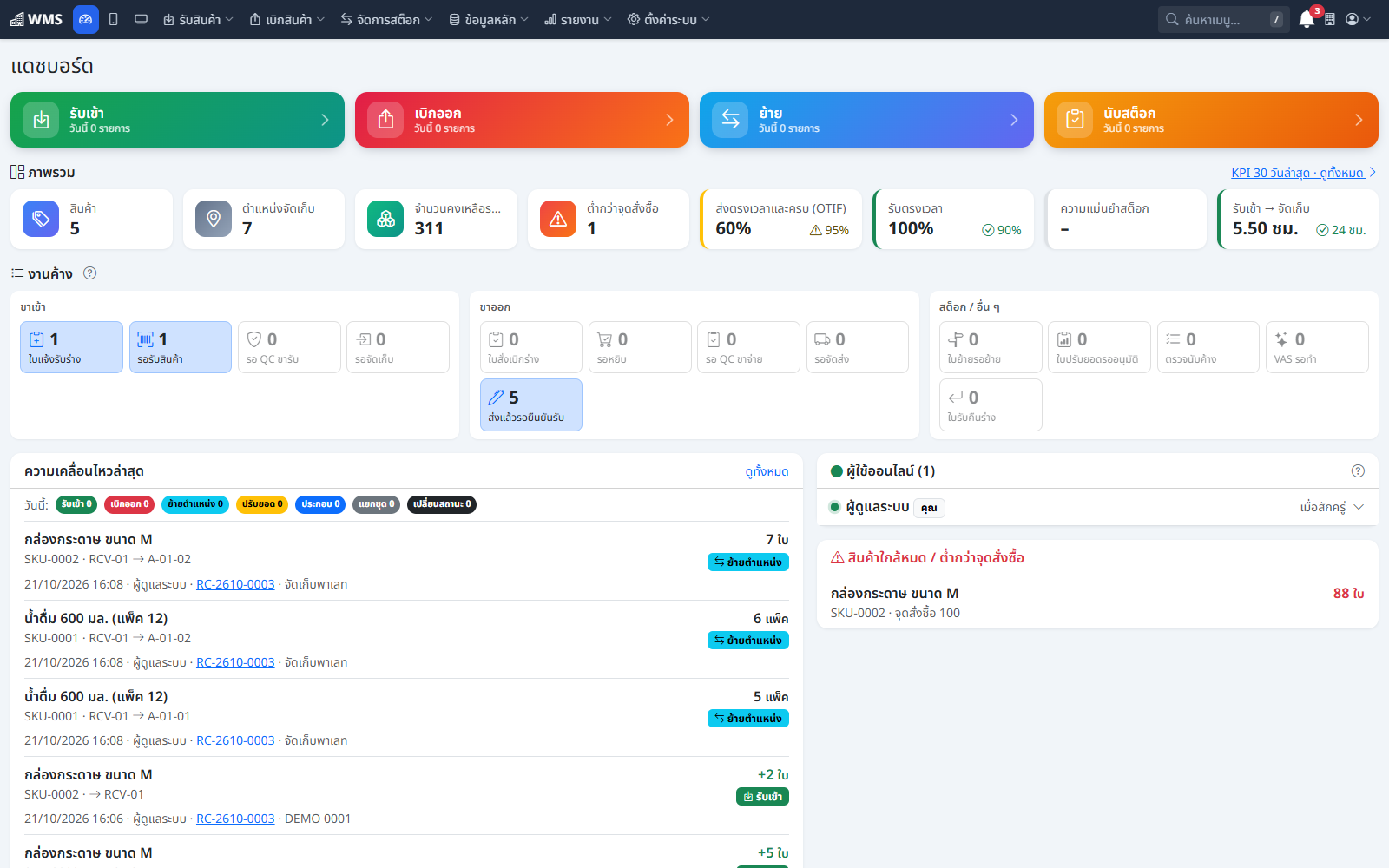Filter activity by blue ประกอบ 0 badge
Viewport: 1389px width, 868px height.
(x=320, y=504)
